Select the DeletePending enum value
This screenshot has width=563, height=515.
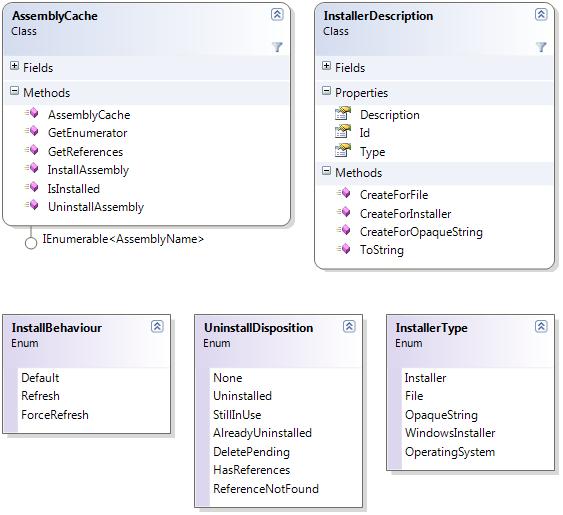click(x=251, y=452)
